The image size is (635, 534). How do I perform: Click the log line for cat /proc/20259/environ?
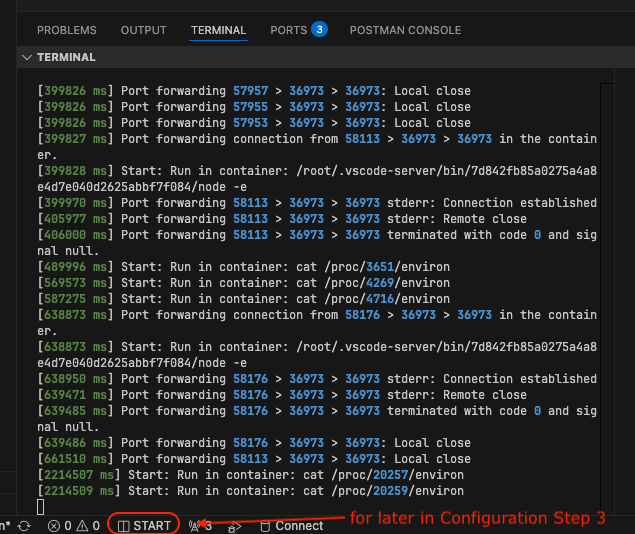click(251, 491)
